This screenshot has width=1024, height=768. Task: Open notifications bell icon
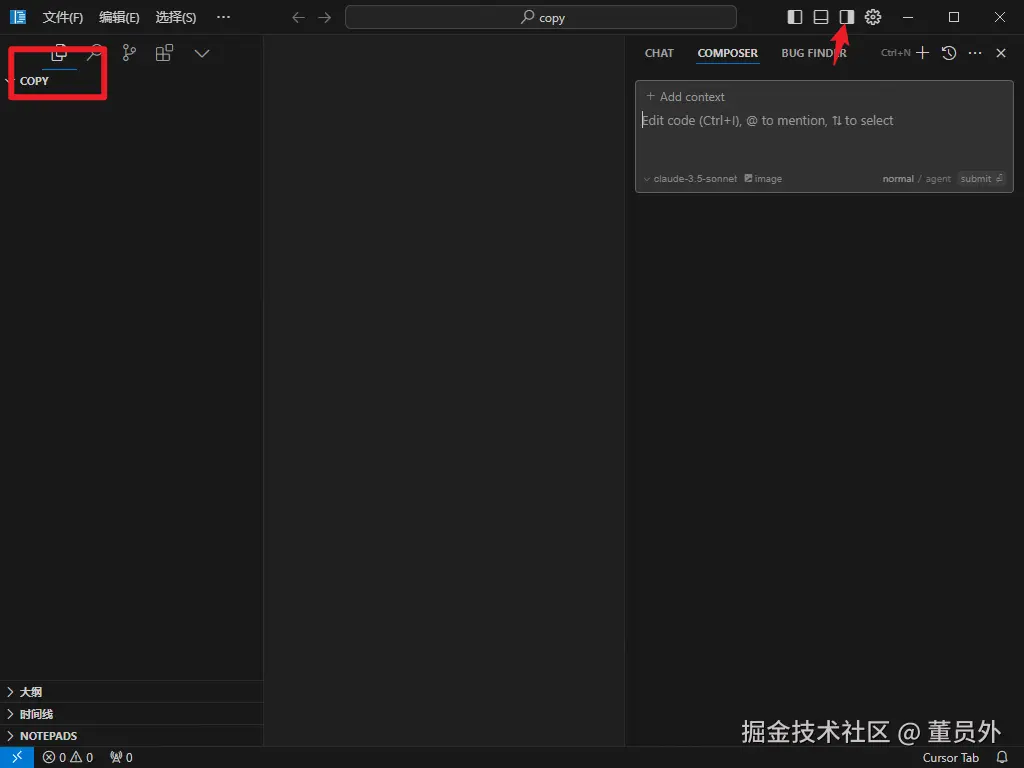coord(1002,758)
